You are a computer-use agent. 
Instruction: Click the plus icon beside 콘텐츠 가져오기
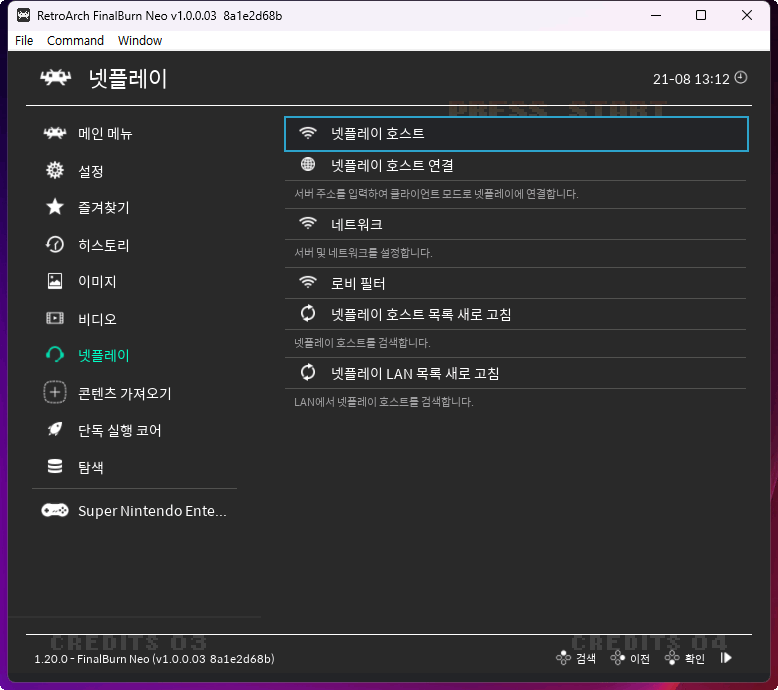tap(55, 392)
